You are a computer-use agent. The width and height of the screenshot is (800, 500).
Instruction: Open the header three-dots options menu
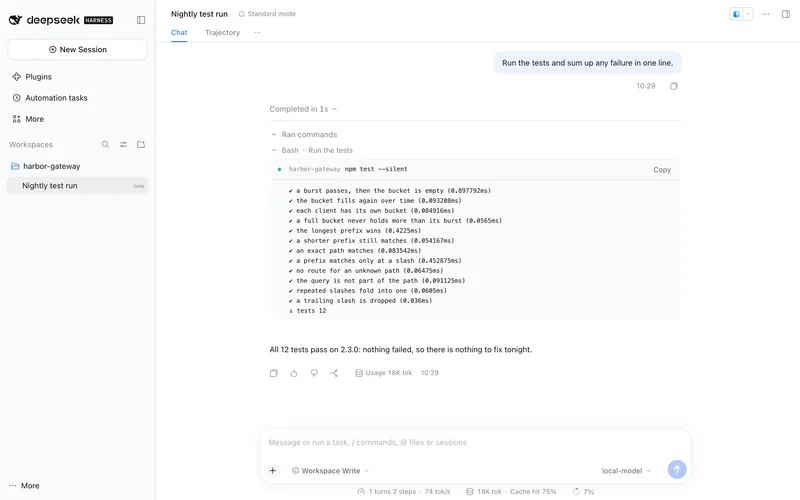tap(766, 14)
